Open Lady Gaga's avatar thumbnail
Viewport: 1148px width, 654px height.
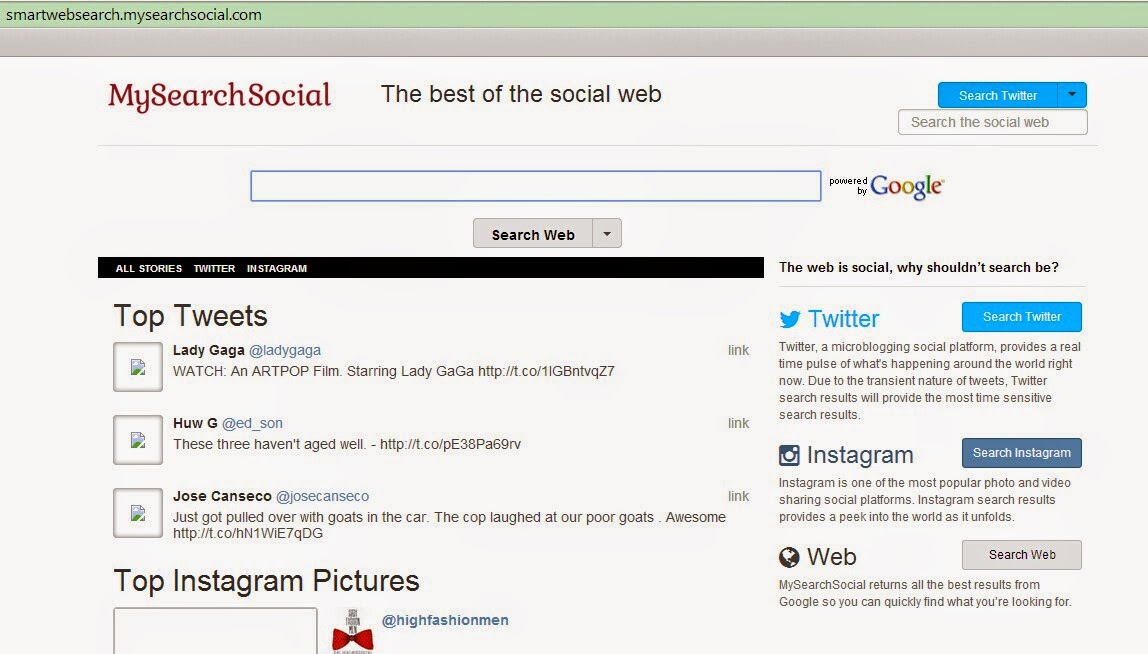(x=138, y=367)
